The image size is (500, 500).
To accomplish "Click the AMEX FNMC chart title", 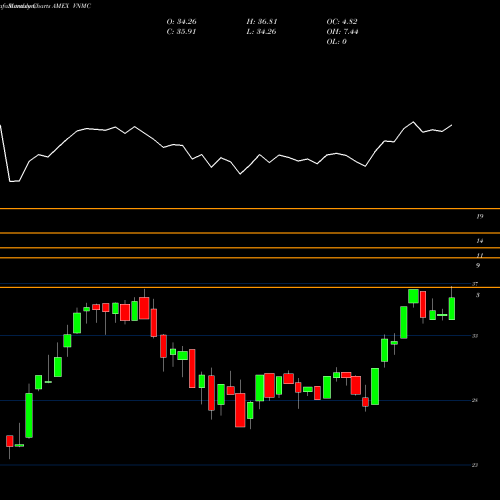I will (x=71, y=6).
